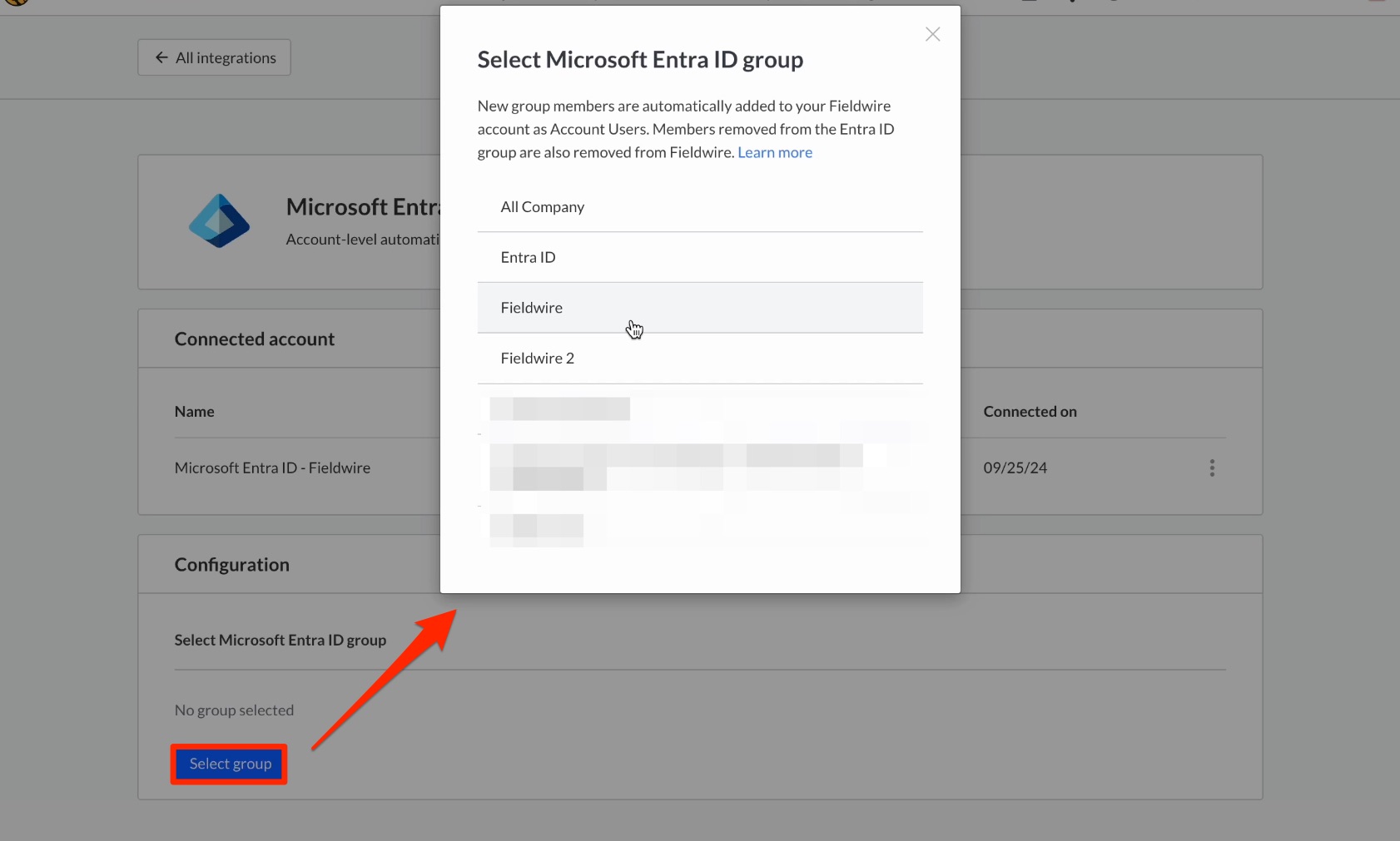Click the Connected account section heading
The image size is (1400, 841).
[x=254, y=339]
